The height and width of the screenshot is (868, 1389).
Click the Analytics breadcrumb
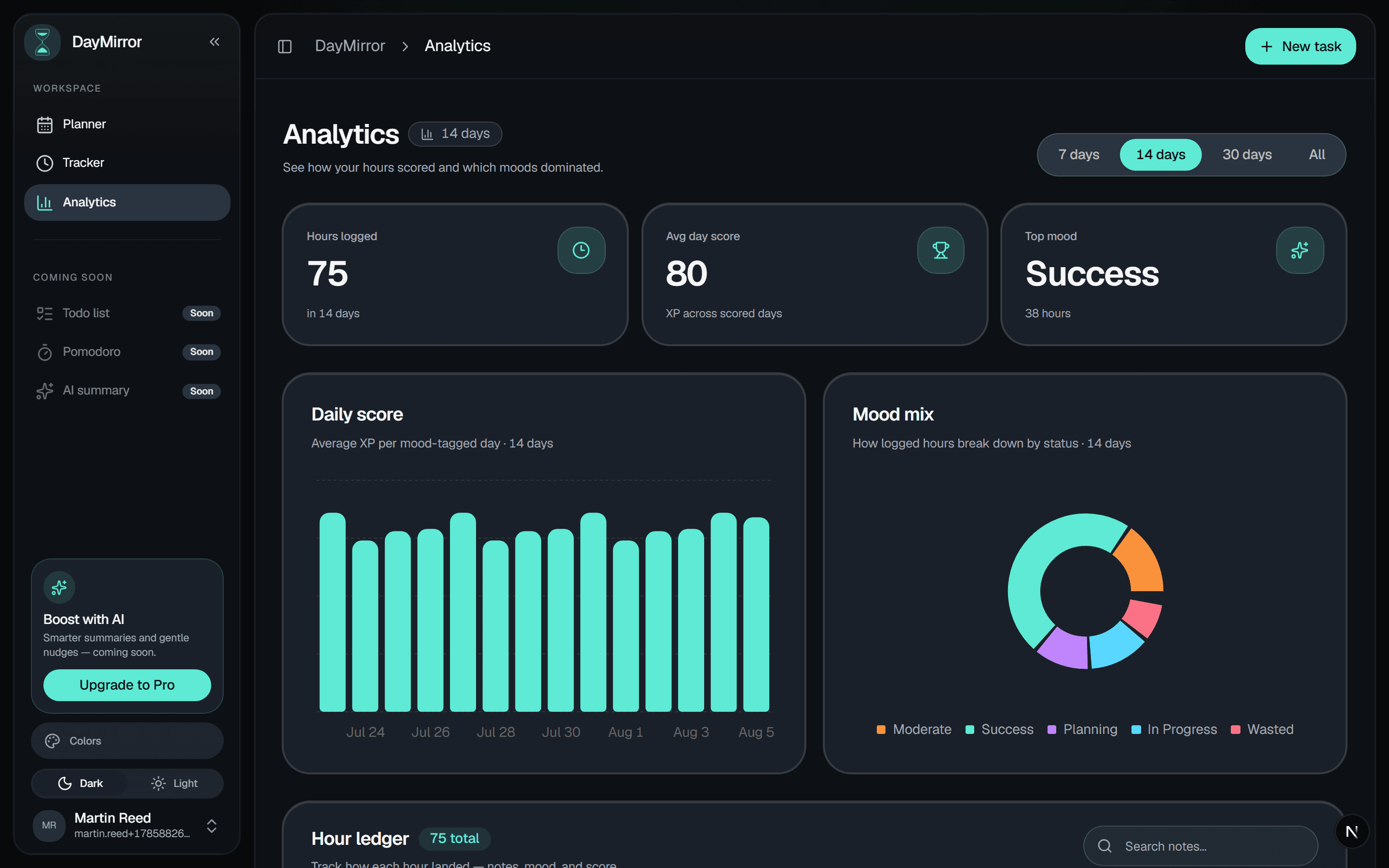[x=457, y=46]
